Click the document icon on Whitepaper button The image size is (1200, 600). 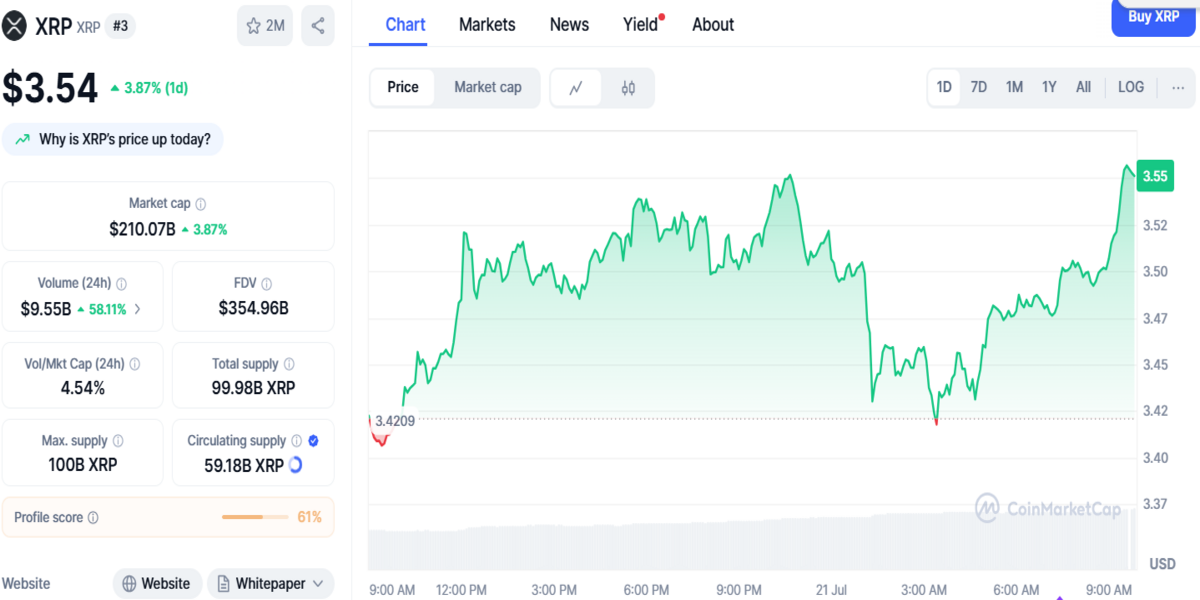click(x=222, y=584)
